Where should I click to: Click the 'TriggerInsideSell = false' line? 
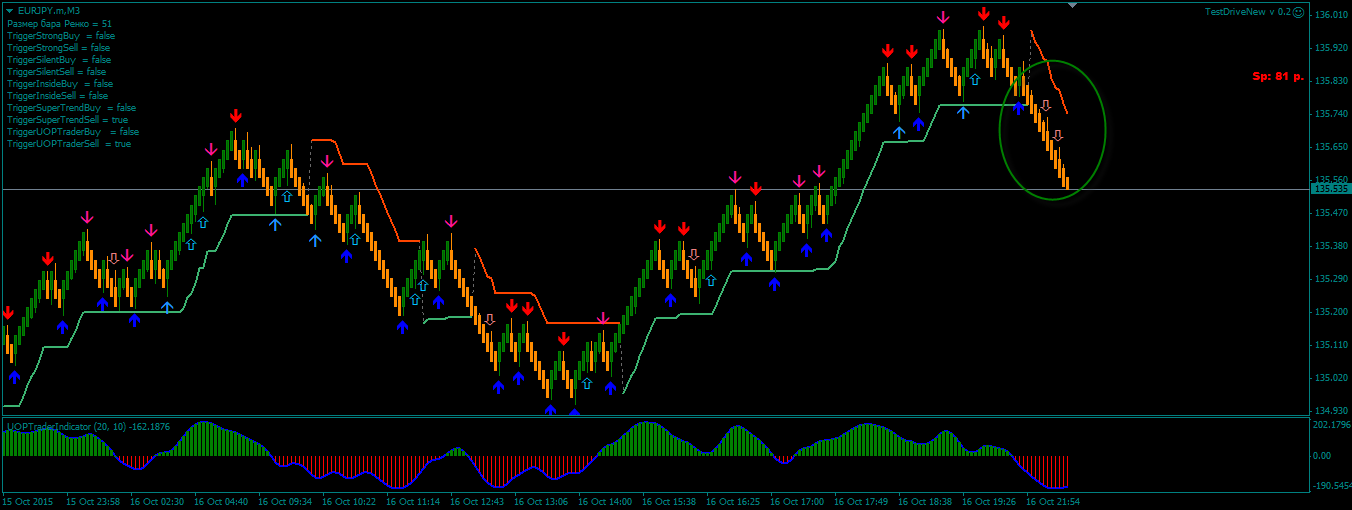[57, 96]
